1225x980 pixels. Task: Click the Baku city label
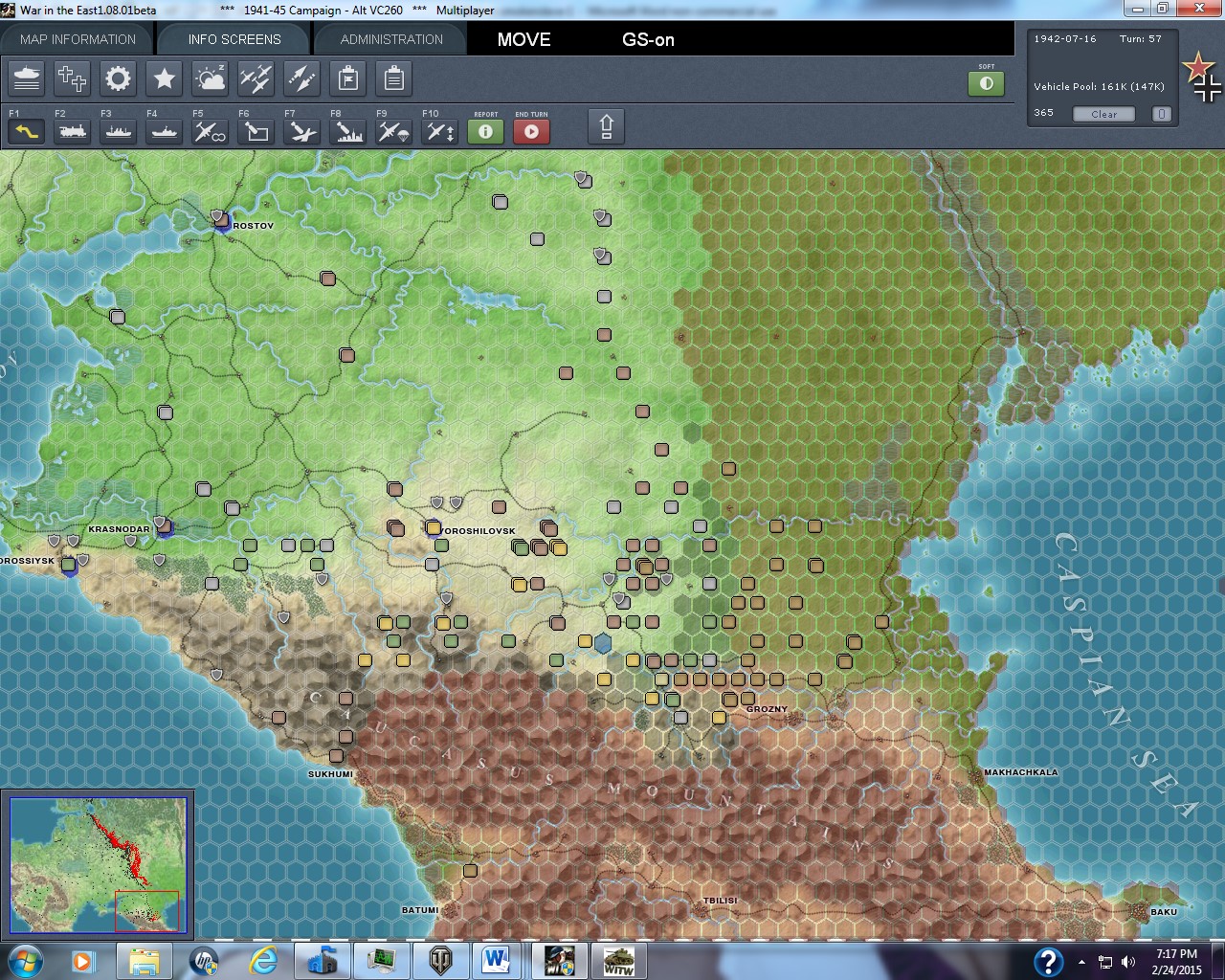(1164, 911)
